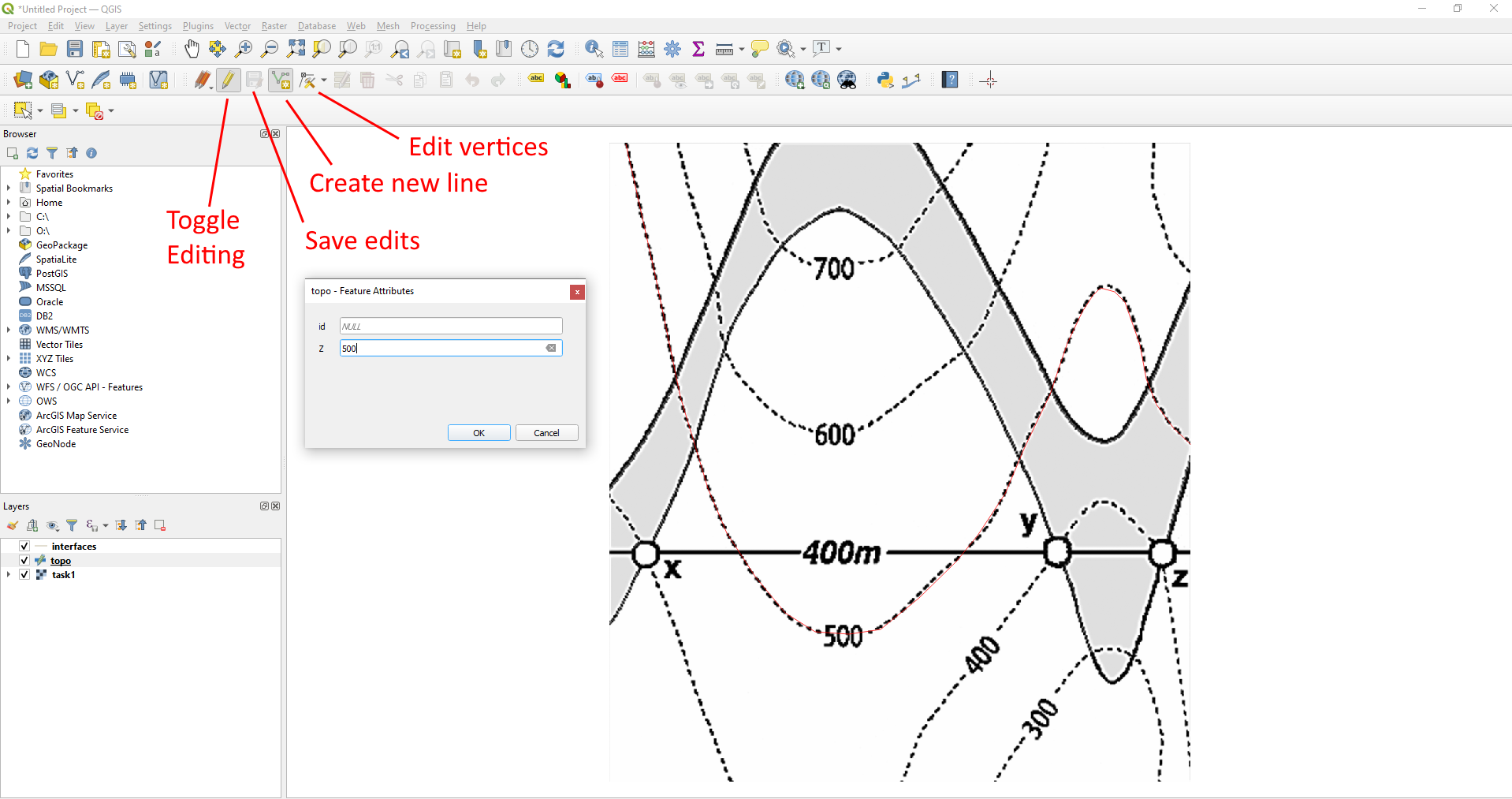Open the Project menu
The height and width of the screenshot is (799, 1512).
click(22, 26)
